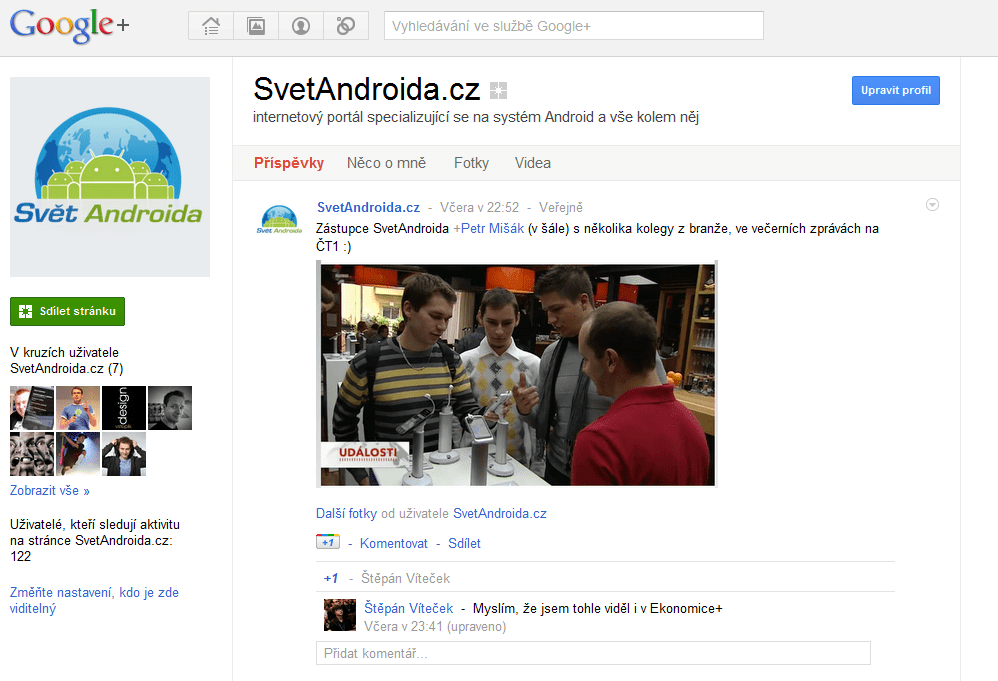Click the 'Včera v 23:41 (upraveno)' comment timestamp
The height and width of the screenshot is (681, 998).
tap(435, 627)
